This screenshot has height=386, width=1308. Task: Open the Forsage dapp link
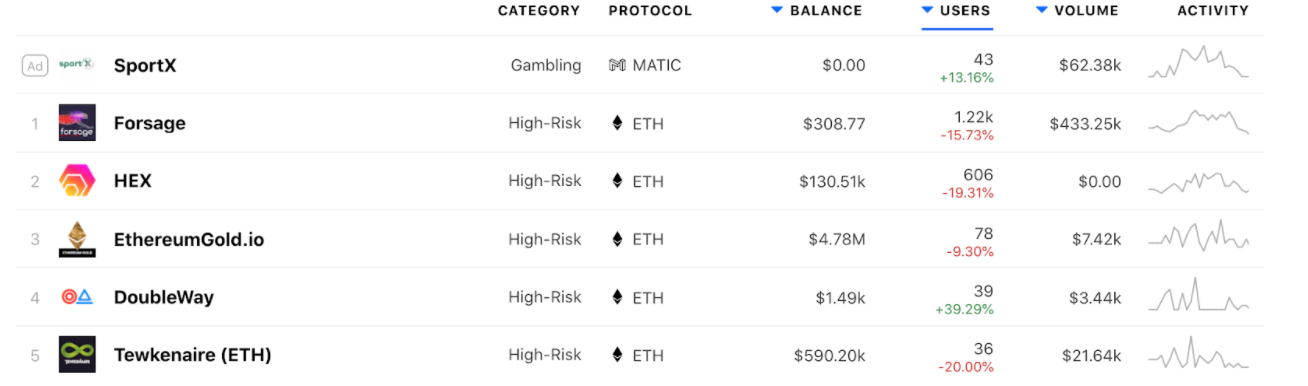[150, 124]
